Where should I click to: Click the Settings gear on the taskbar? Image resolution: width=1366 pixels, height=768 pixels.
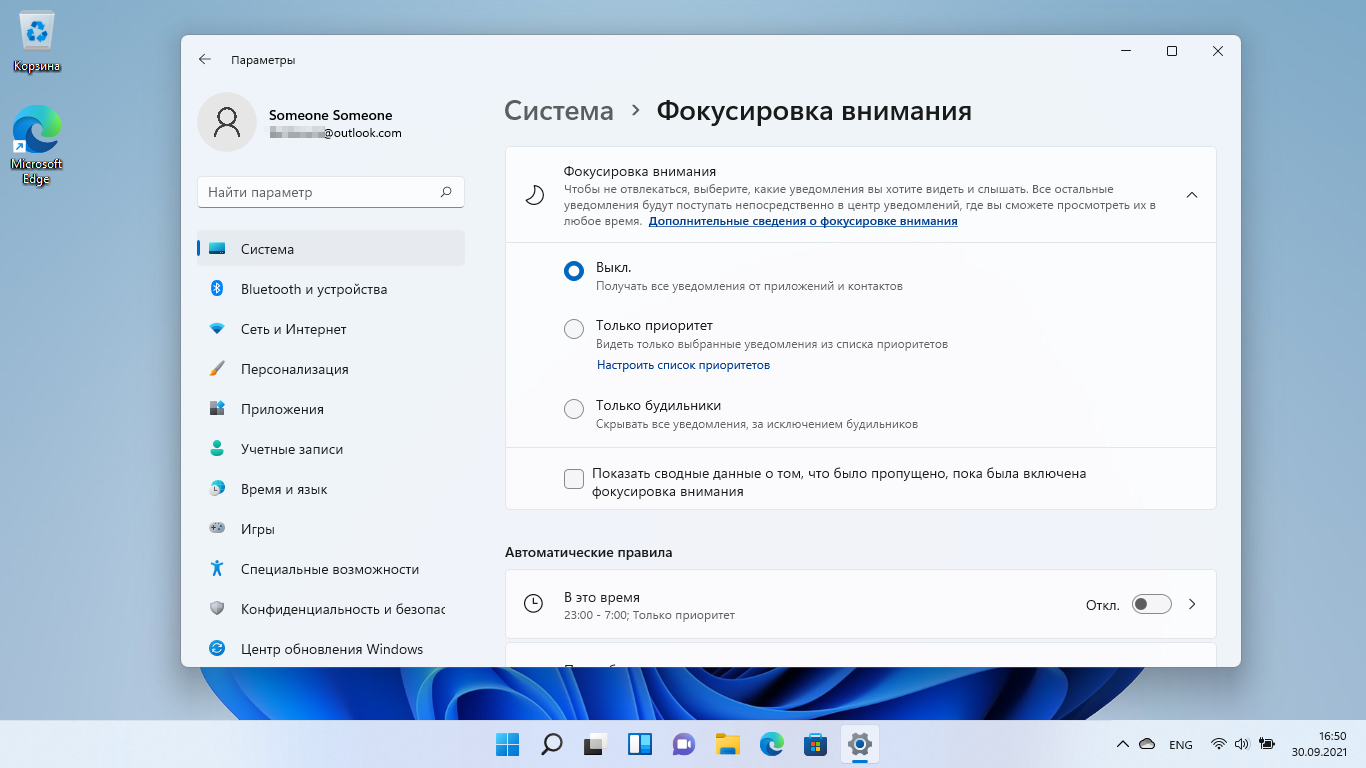860,744
